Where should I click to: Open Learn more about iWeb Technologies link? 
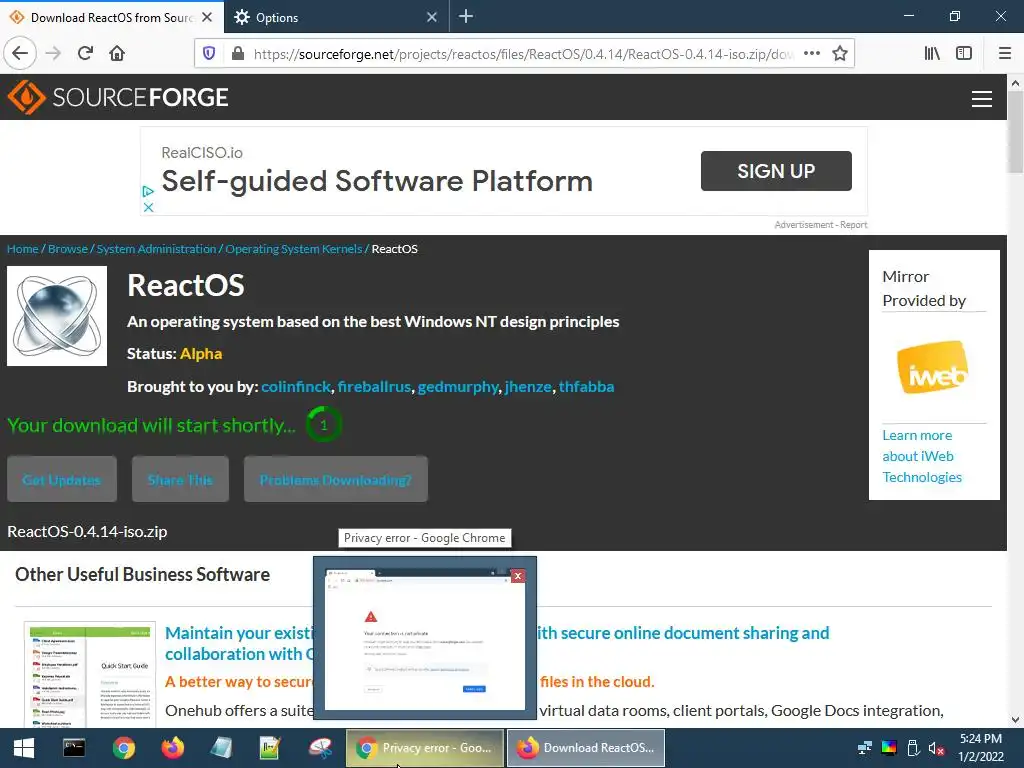point(921,456)
